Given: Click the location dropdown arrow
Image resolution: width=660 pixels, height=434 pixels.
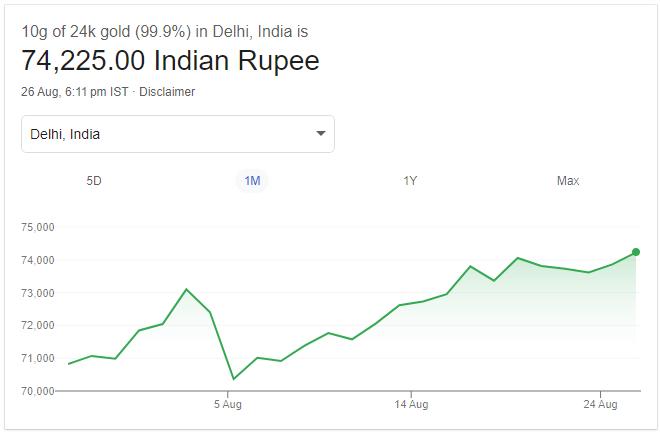Looking at the screenshot, I should pyautogui.click(x=320, y=134).
